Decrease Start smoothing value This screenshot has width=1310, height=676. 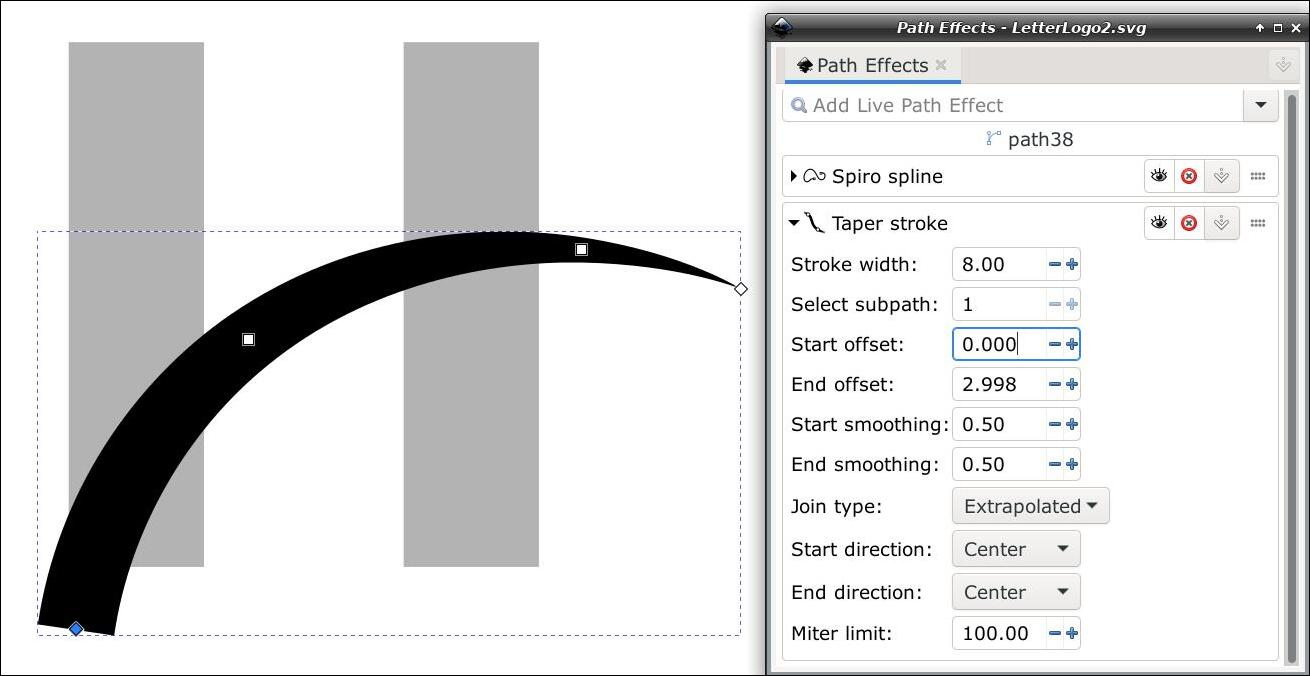pyautogui.click(x=1054, y=424)
